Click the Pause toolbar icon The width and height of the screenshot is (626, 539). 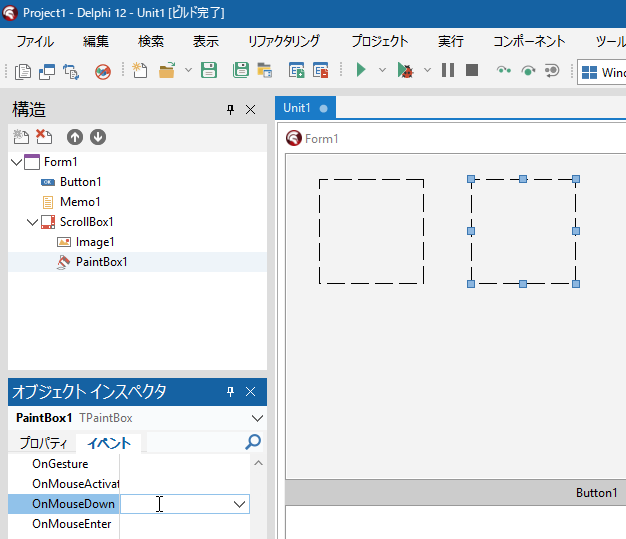(447, 70)
